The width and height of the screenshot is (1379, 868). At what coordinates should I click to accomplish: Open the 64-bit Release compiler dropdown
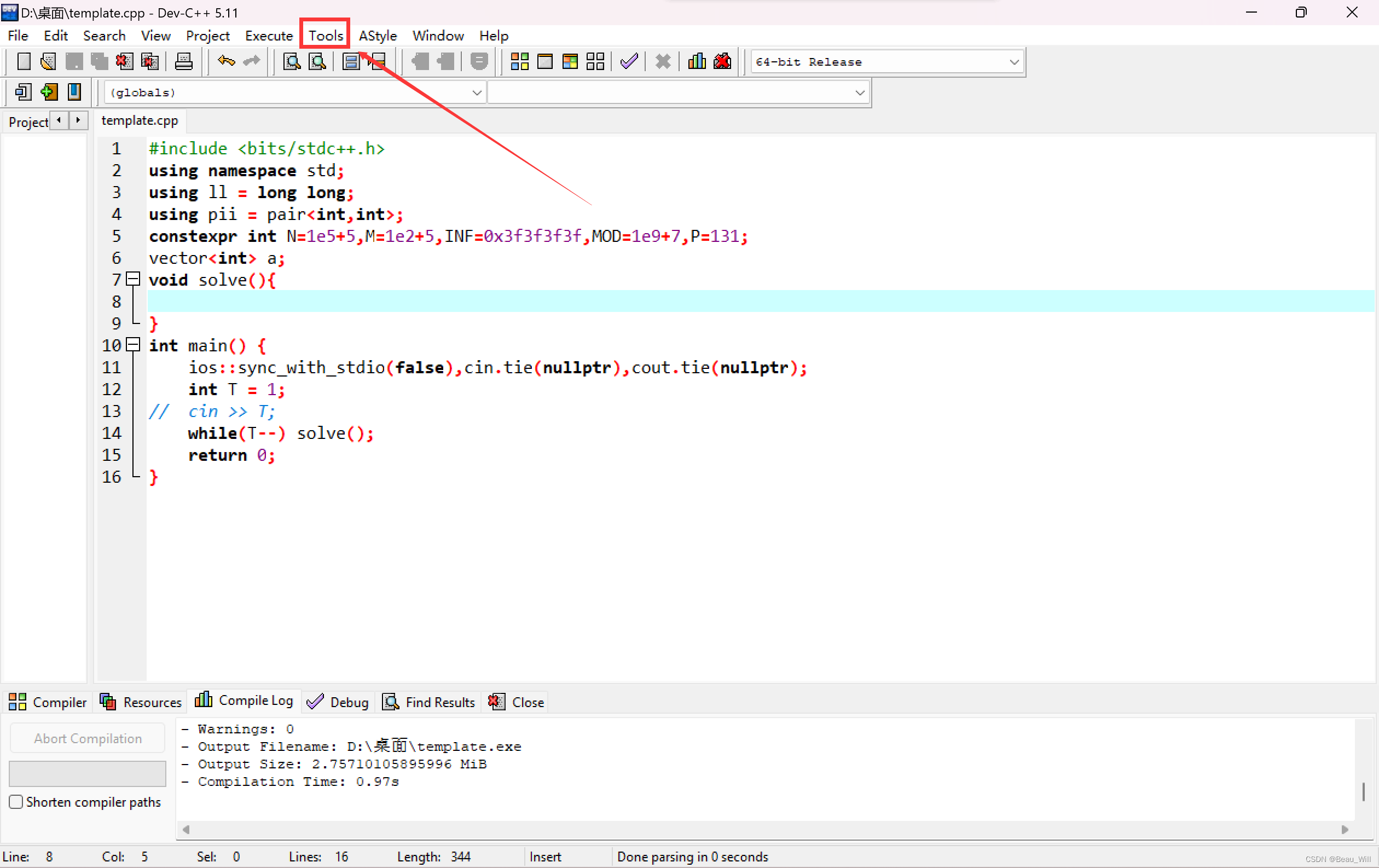click(1013, 62)
